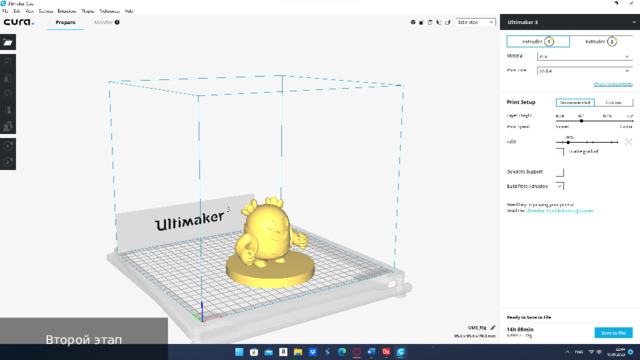Viewport: 640px width, 360px height.
Task: Switch to the Prepare tab
Action: (66, 22)
